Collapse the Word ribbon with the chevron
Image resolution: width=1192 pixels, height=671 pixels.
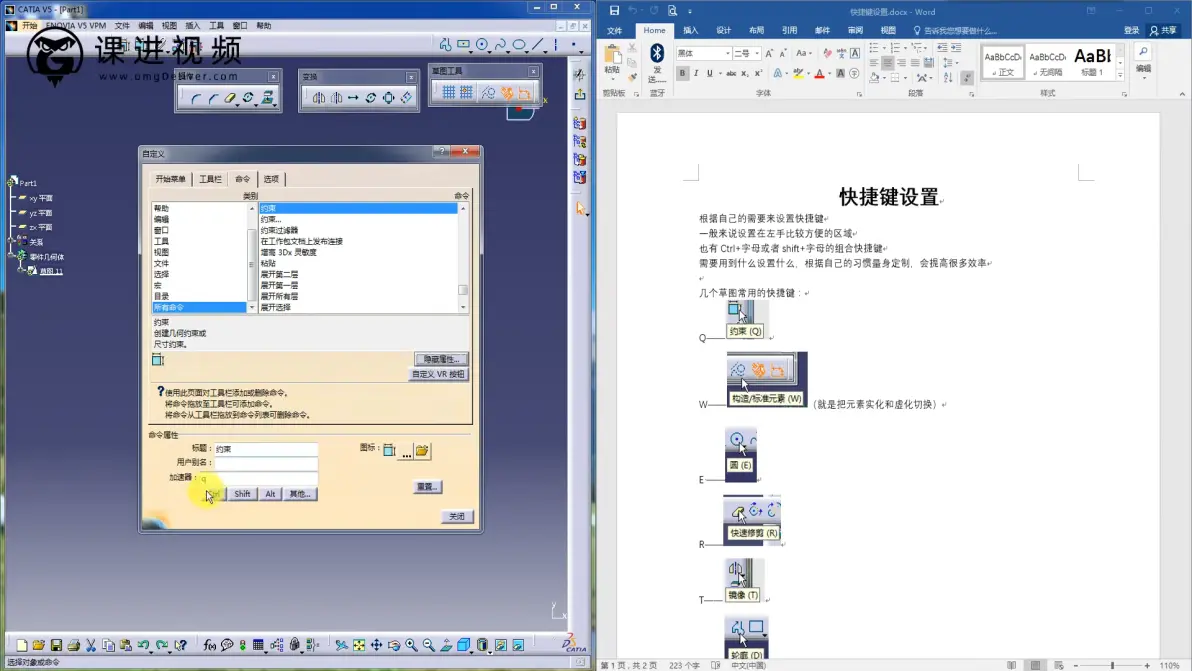coord(1181,94)
